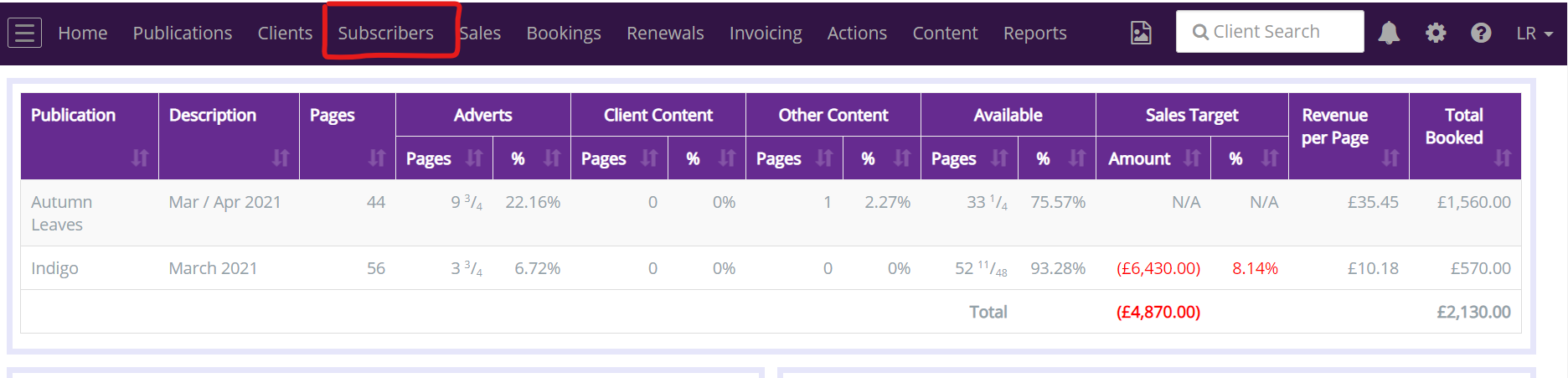
Task: Sort by Revenue per Page column
Action: 1390,158
